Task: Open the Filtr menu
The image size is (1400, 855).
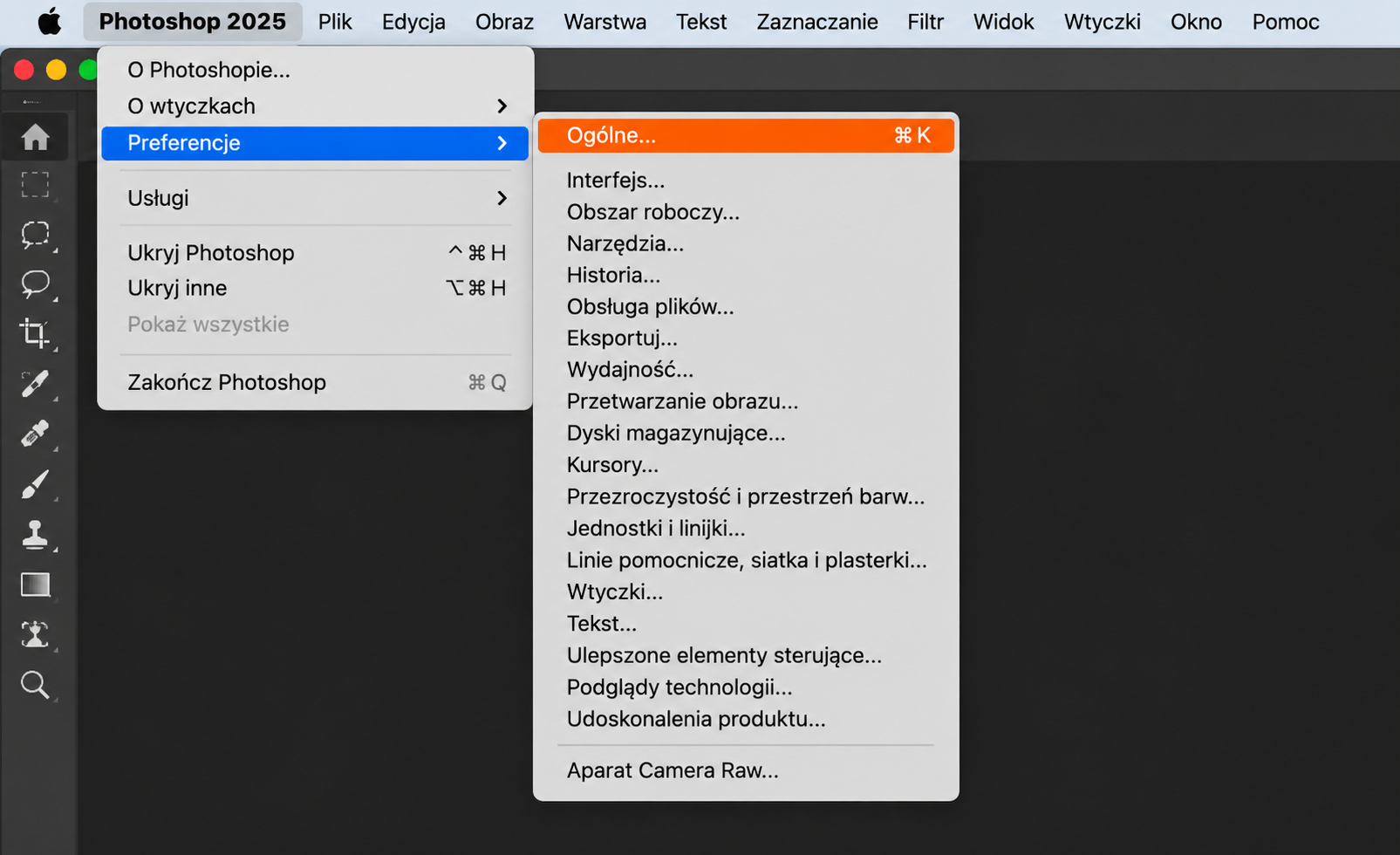Action: (925, 22)
